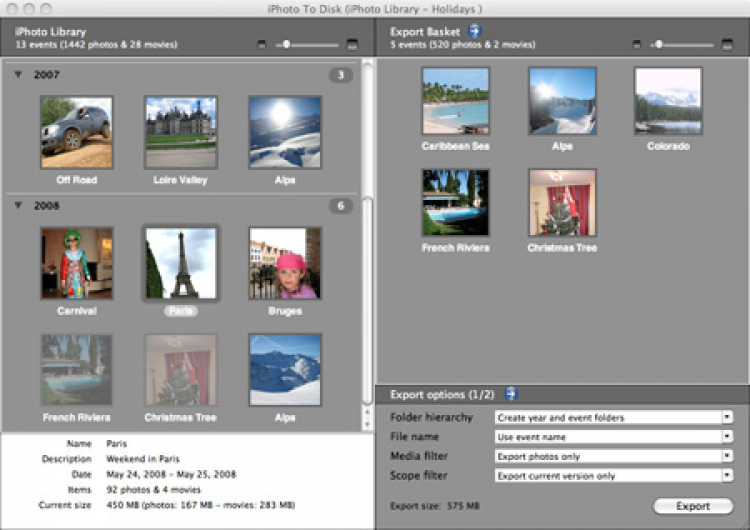Select the Paris event thumbnail
This screenshot has height=530, width=750.
click(x=181, y=264)
